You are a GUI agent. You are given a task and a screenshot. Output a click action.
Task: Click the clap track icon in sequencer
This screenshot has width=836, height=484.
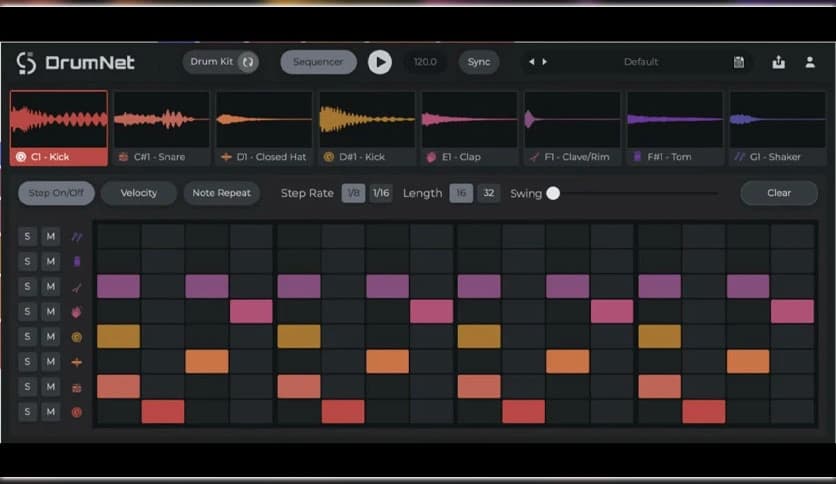(x=77, y=312)
